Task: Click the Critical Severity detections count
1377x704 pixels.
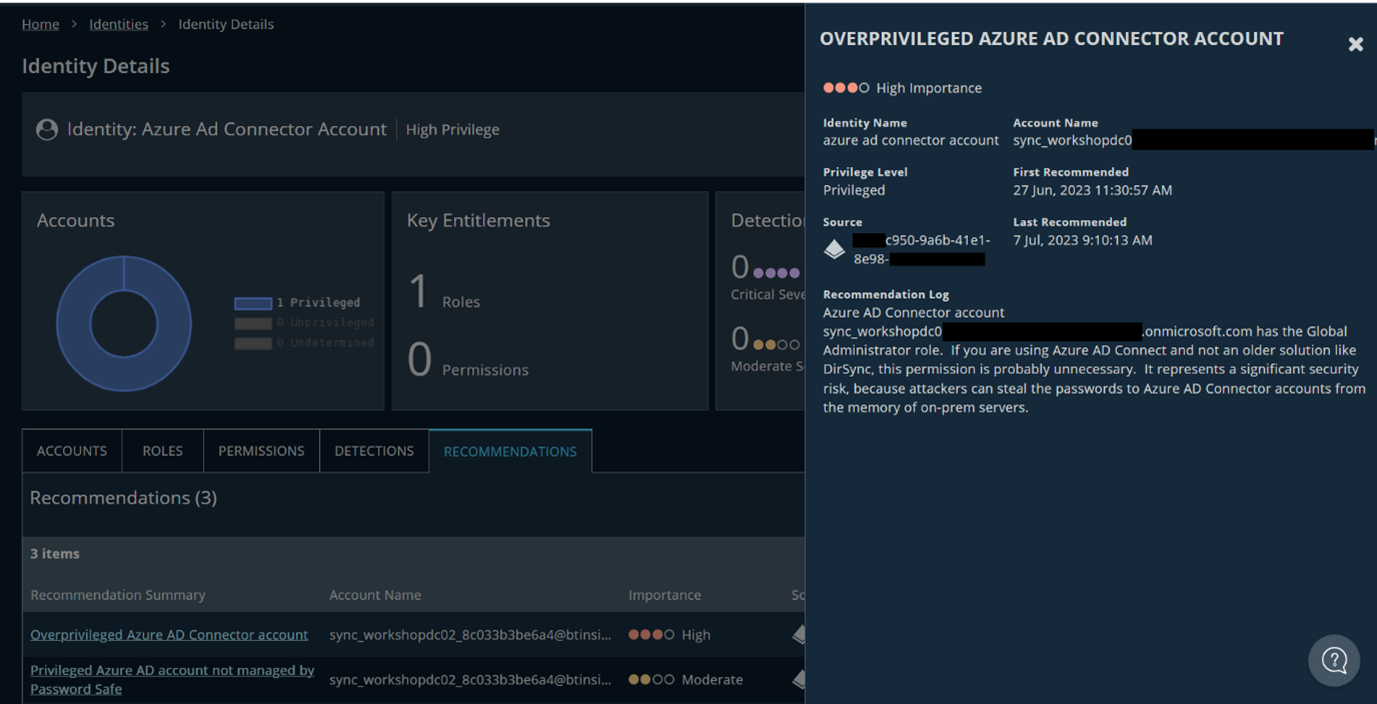Action: coord(740,268)
